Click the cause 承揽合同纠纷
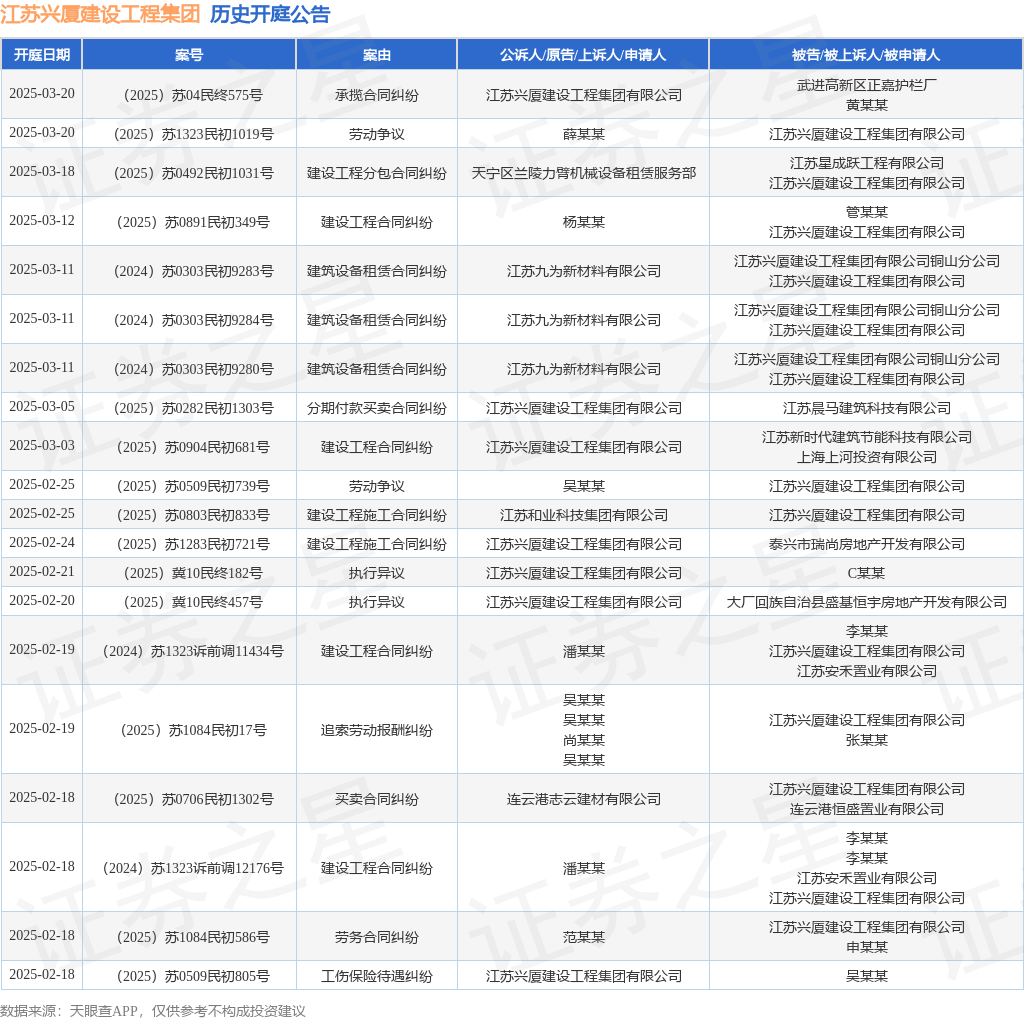Image resolution: width=1024 pixels, height=1020 pixels. 377,95
